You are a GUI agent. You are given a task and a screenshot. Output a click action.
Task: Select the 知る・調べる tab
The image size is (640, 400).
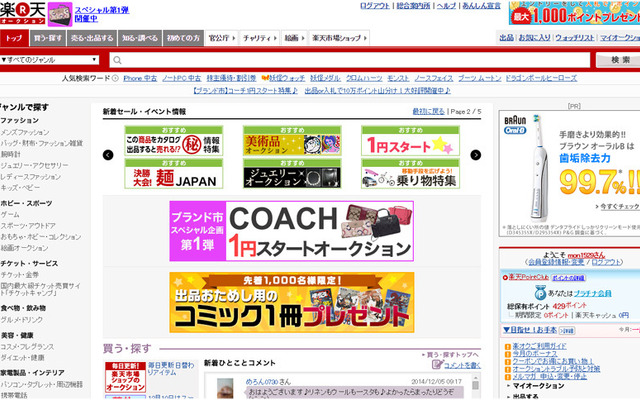click(x=140, y=38)
